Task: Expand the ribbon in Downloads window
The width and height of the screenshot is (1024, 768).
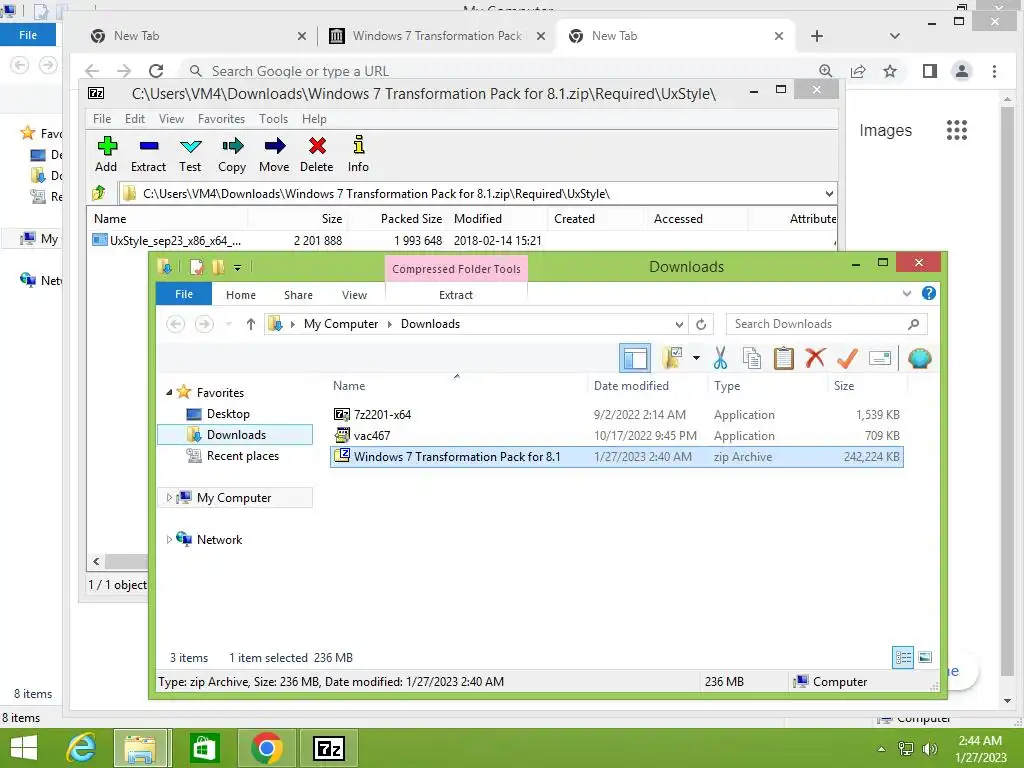Action: click(x=906, y=294)
